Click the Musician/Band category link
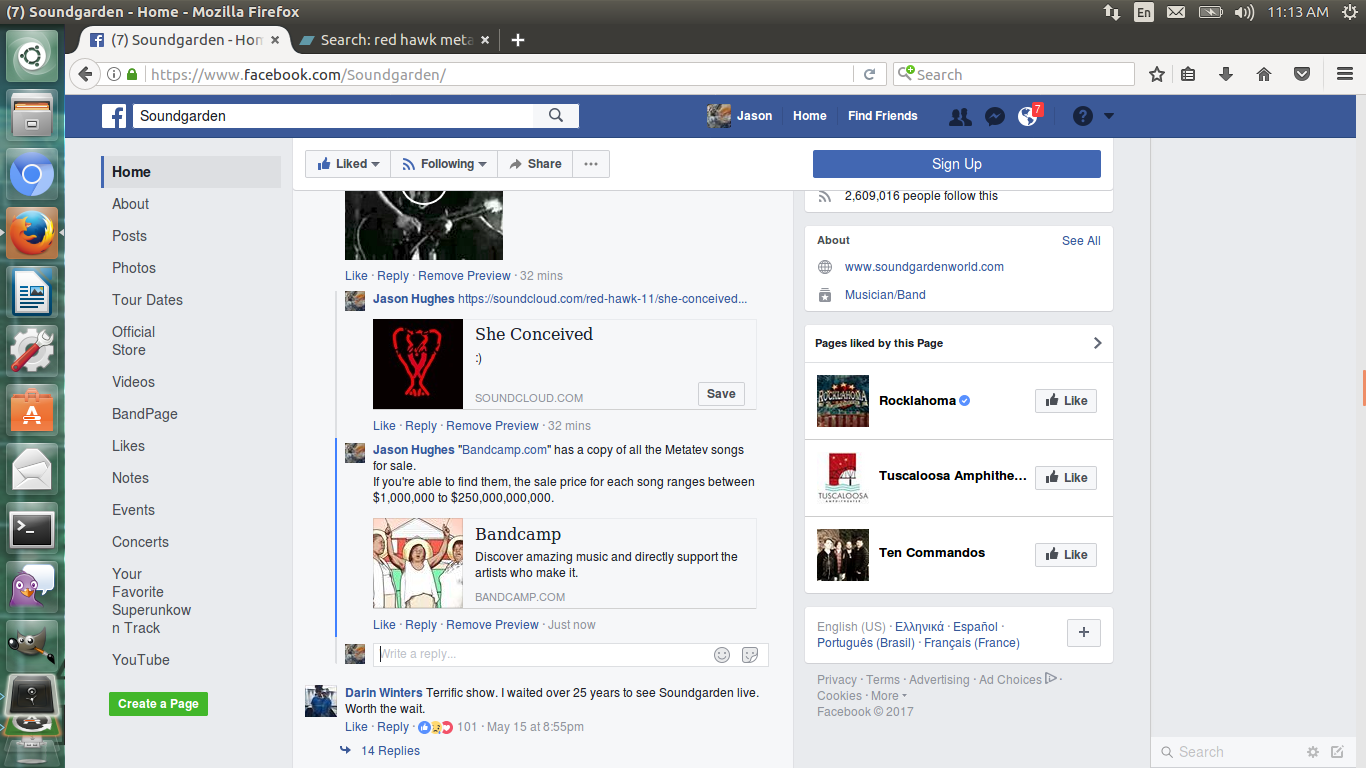1366x768 pixels. click(885, 295)
